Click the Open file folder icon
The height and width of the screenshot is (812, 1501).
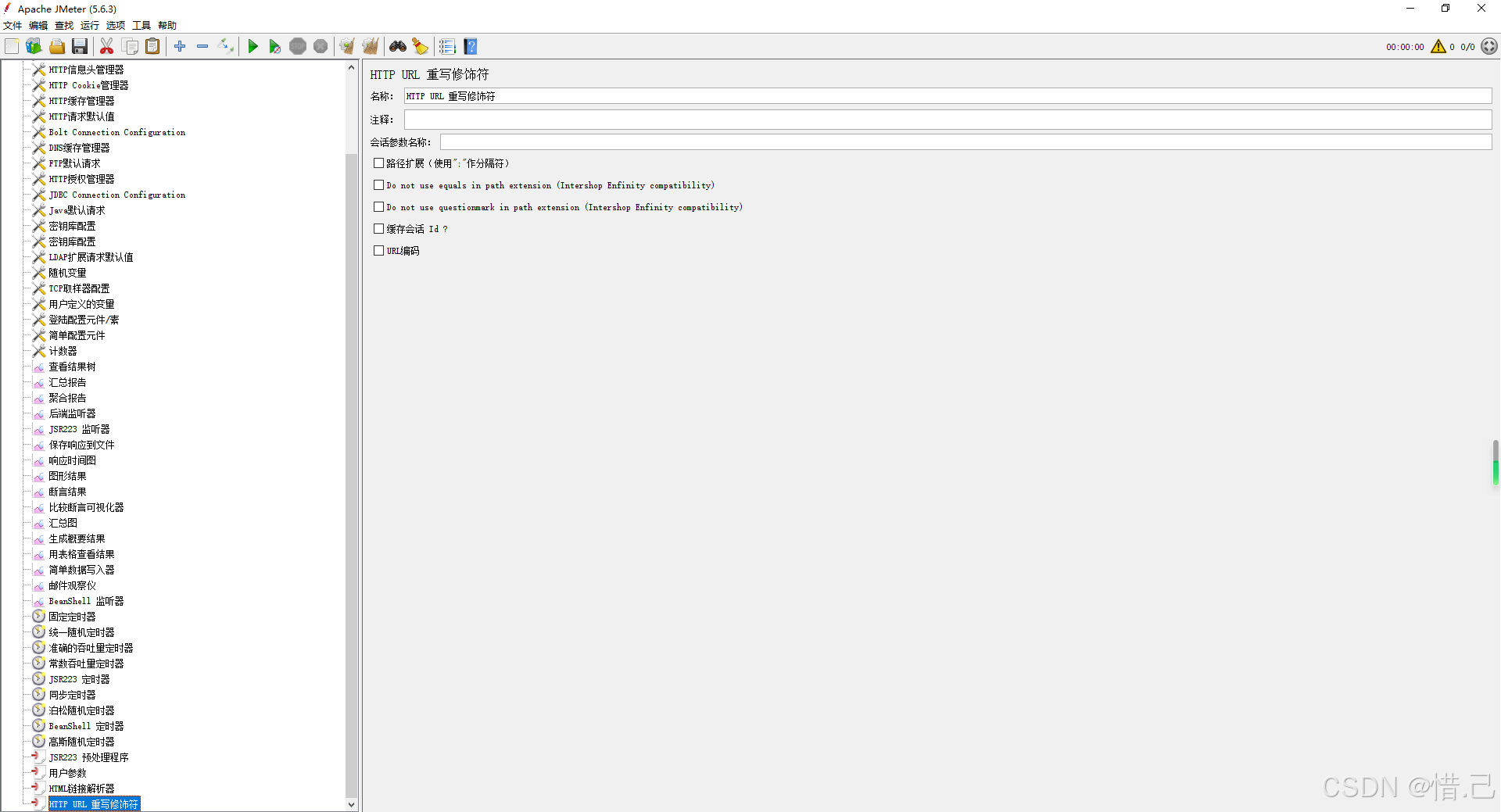click(x=57, y=47)
